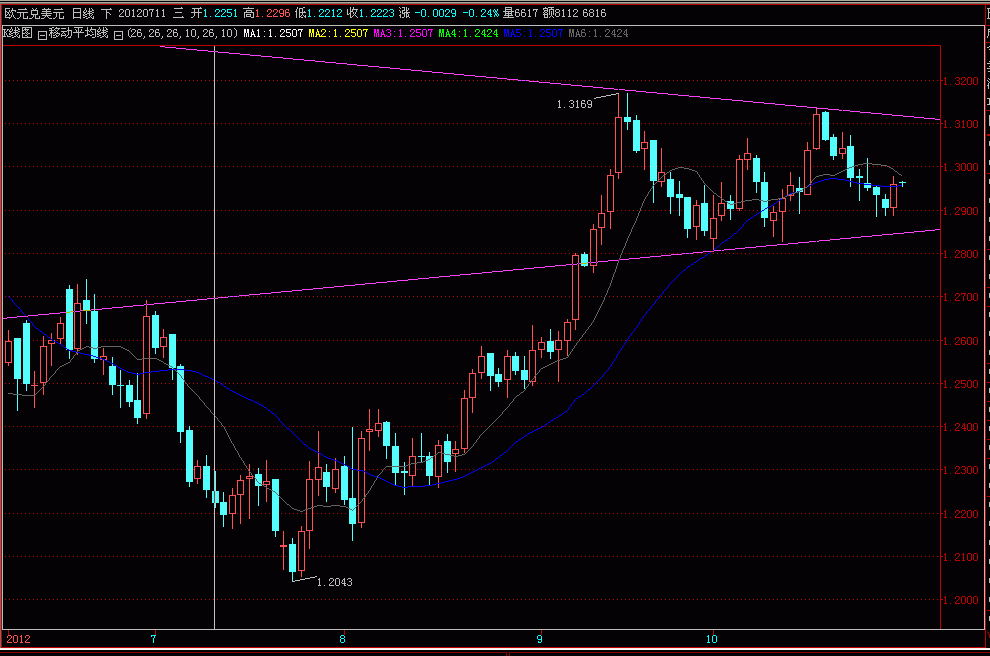The image size is (990, 656).
Task: Click the low price 1.2212
Action: coord(325,13)
